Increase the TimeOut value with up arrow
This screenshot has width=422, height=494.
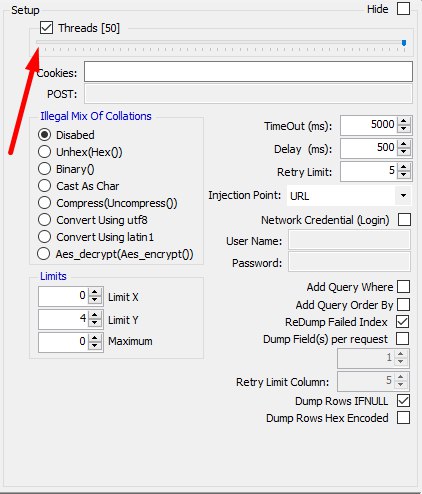point(404,121)
